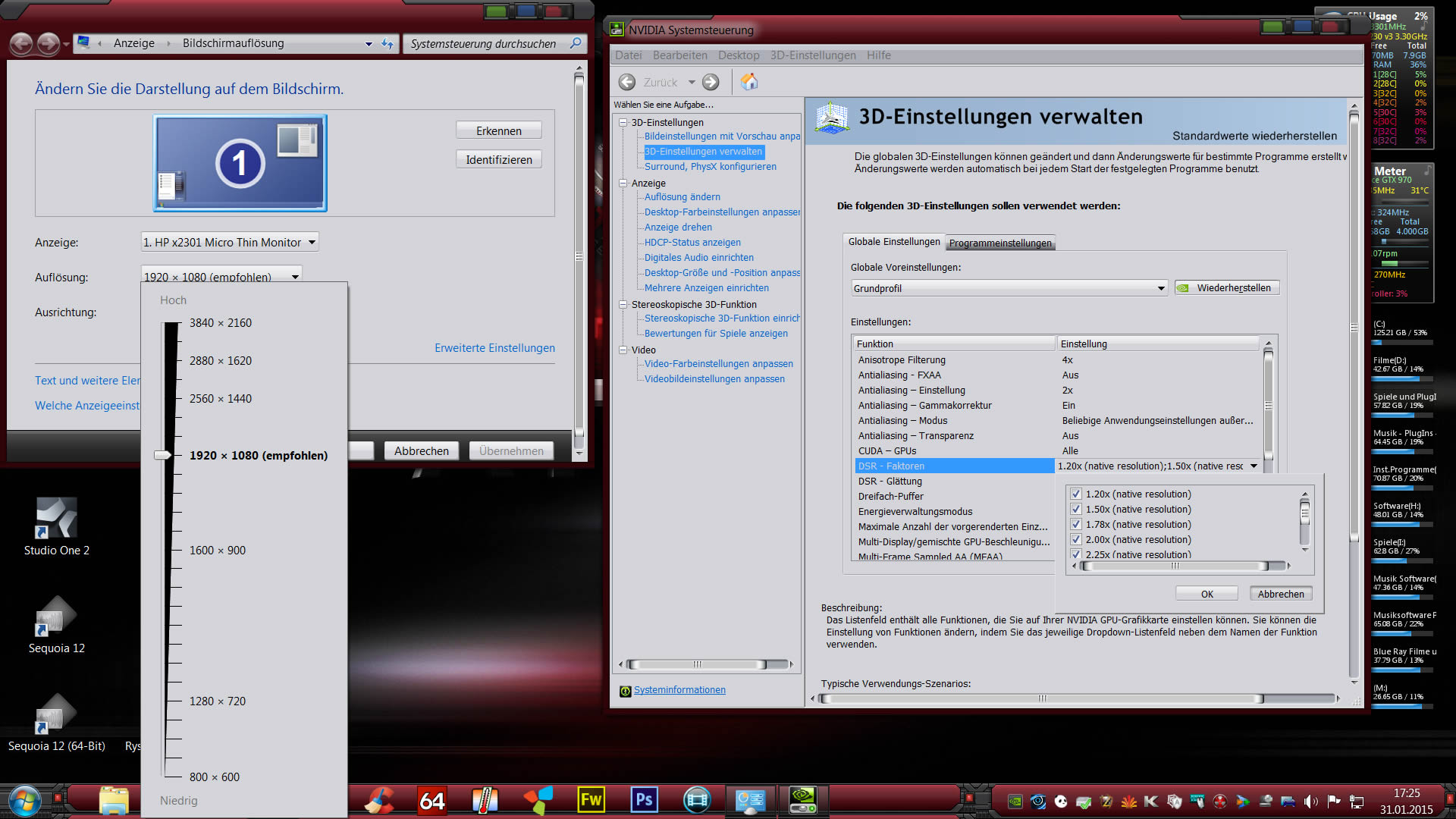Image resolution: width=1456 pixels, height=819 pixels.
Task: Click the NVIDIA home icon in toolbar
Action: (748, 82)
